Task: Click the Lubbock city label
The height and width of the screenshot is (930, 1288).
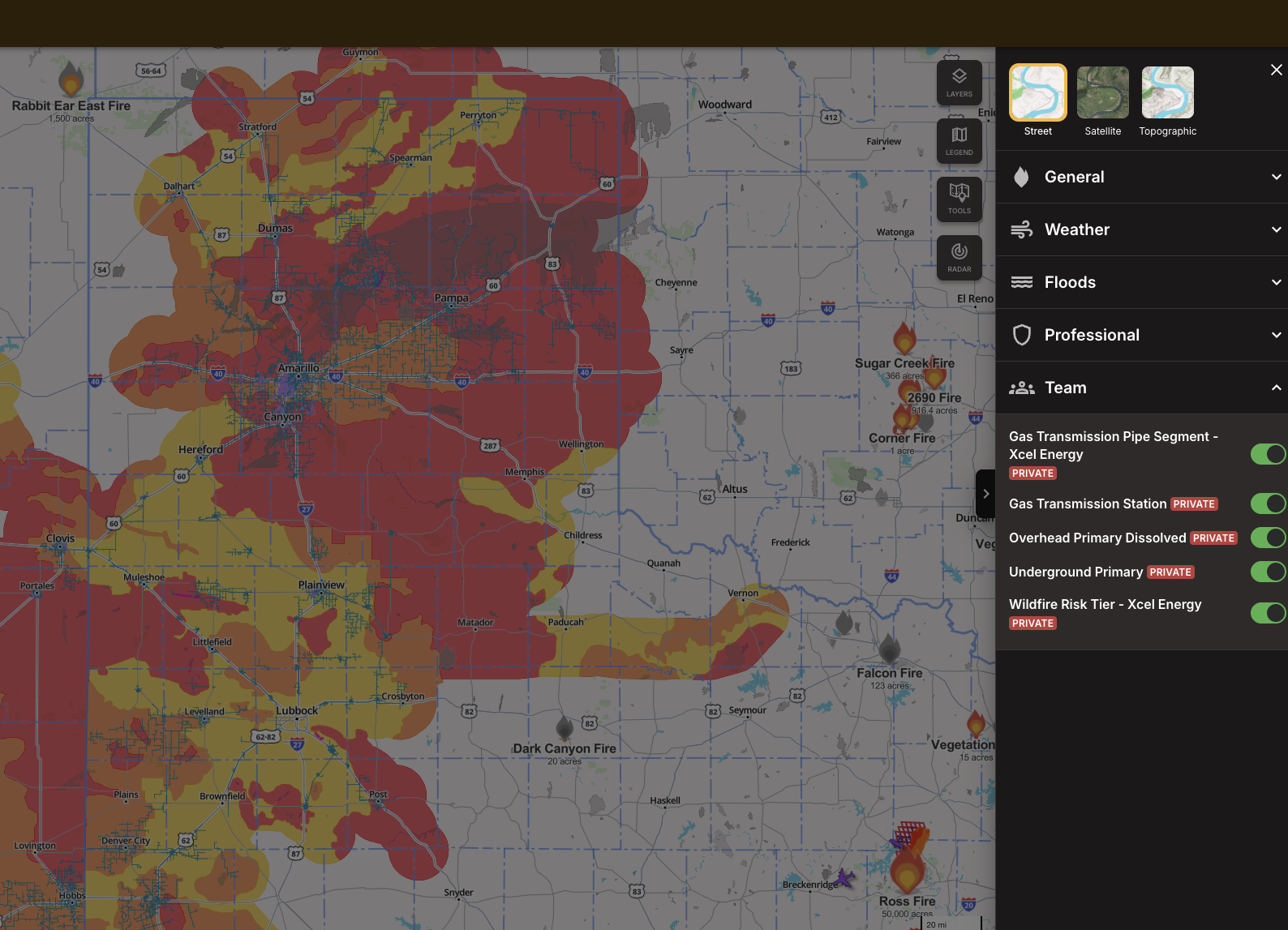Action: (x=297, y=710)
